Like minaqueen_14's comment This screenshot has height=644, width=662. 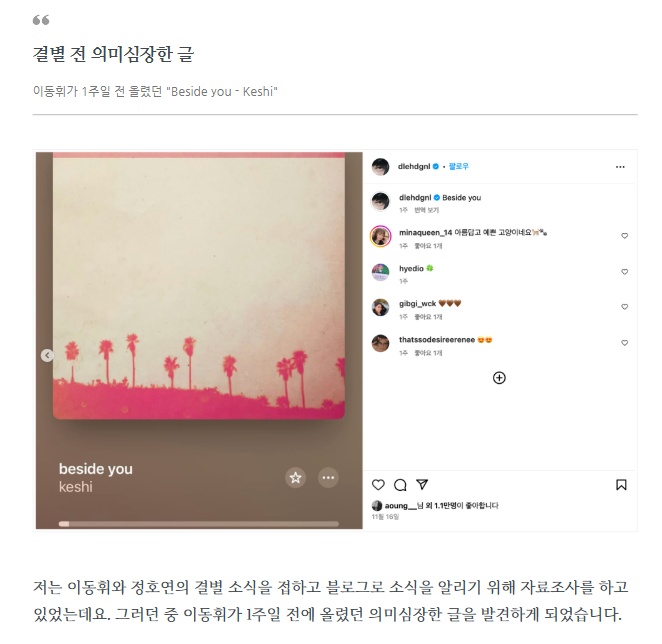(x=624, y=236)
